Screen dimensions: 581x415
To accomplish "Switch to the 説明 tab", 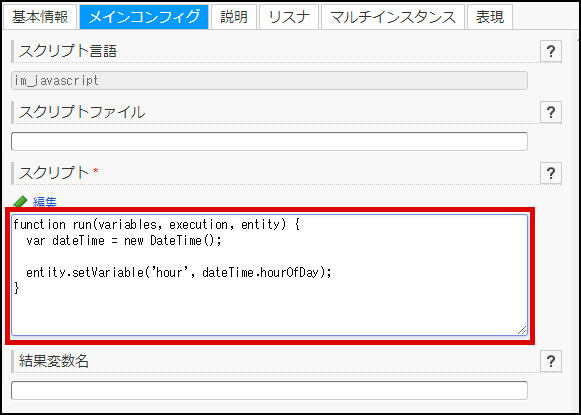I will [x=234, y=17].
